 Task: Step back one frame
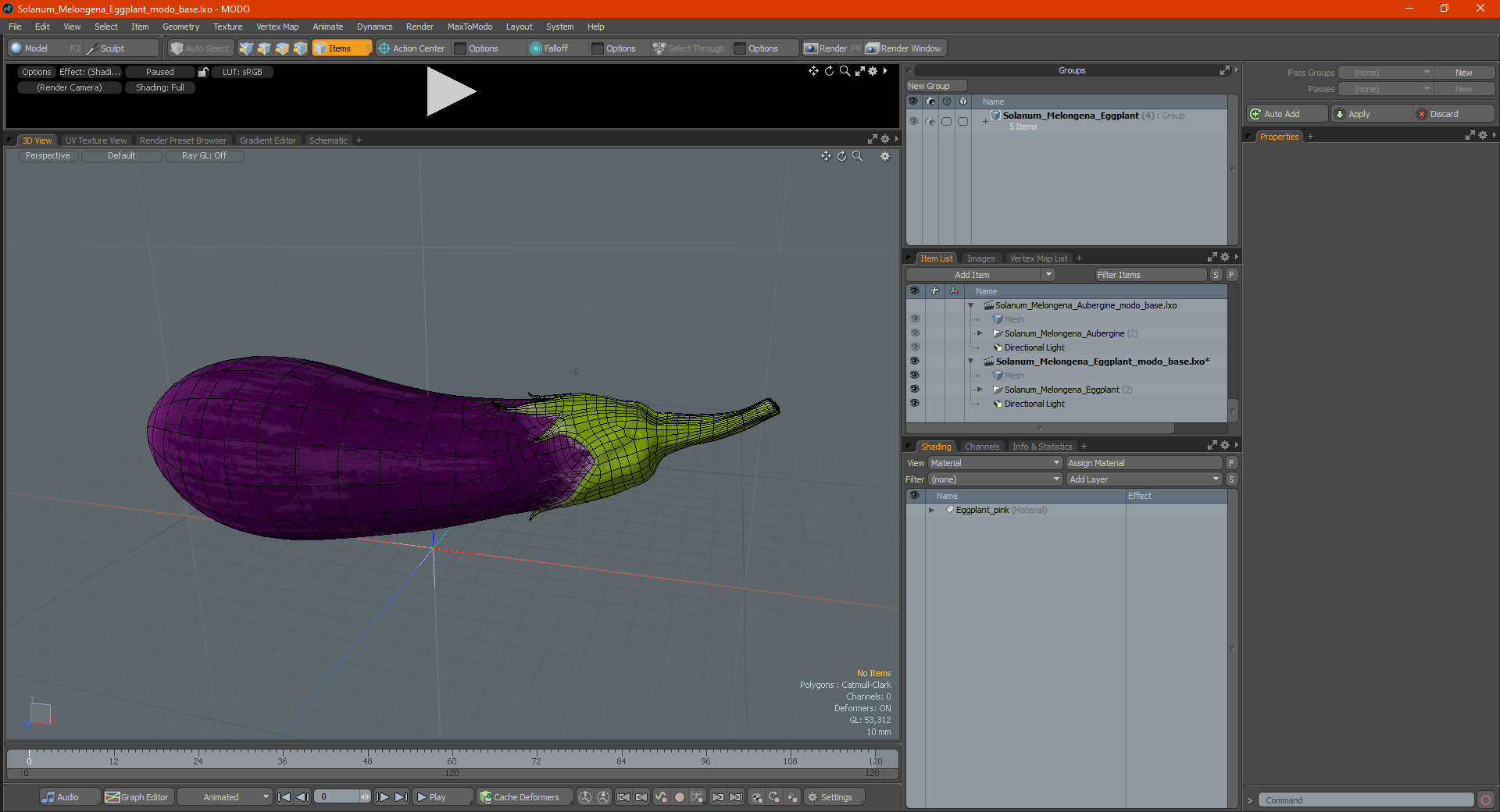click(x=302, y=797)
